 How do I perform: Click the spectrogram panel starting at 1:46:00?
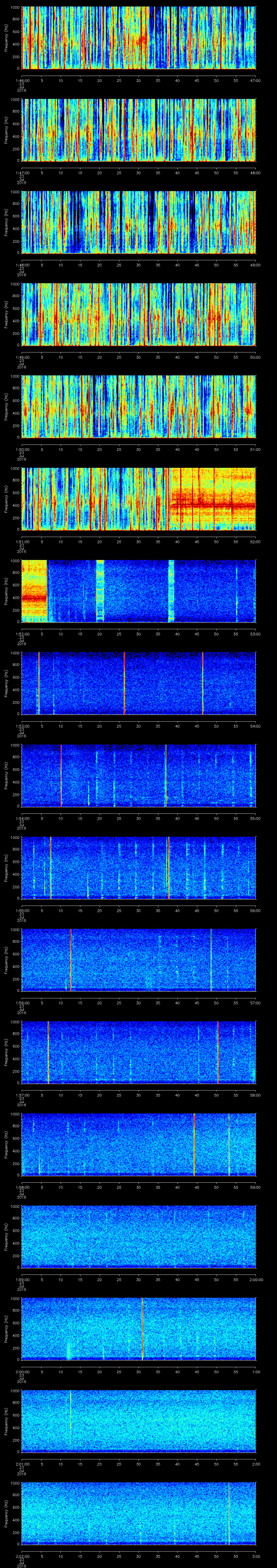click(139, 38)
